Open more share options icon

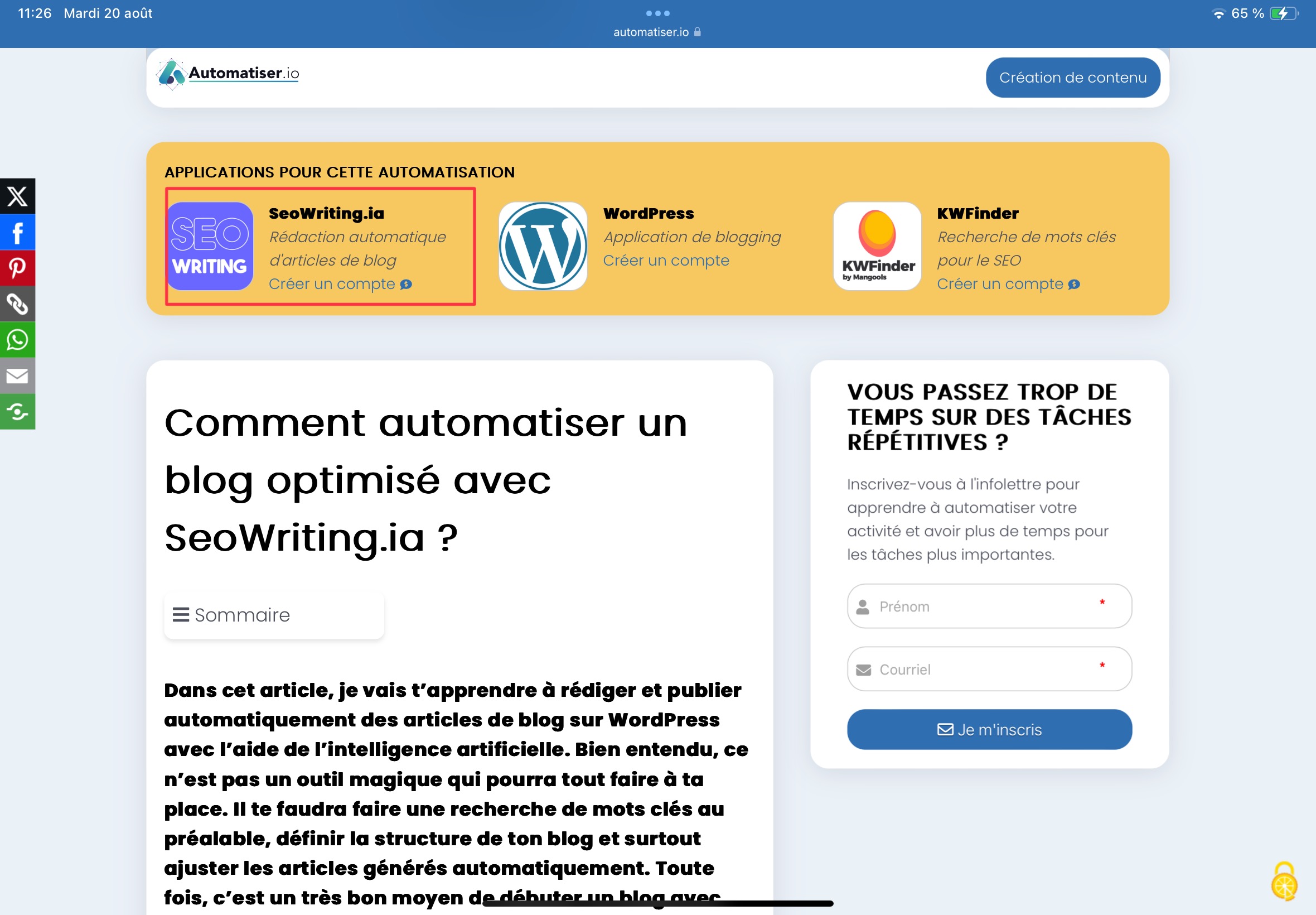[x=17, y=411]
